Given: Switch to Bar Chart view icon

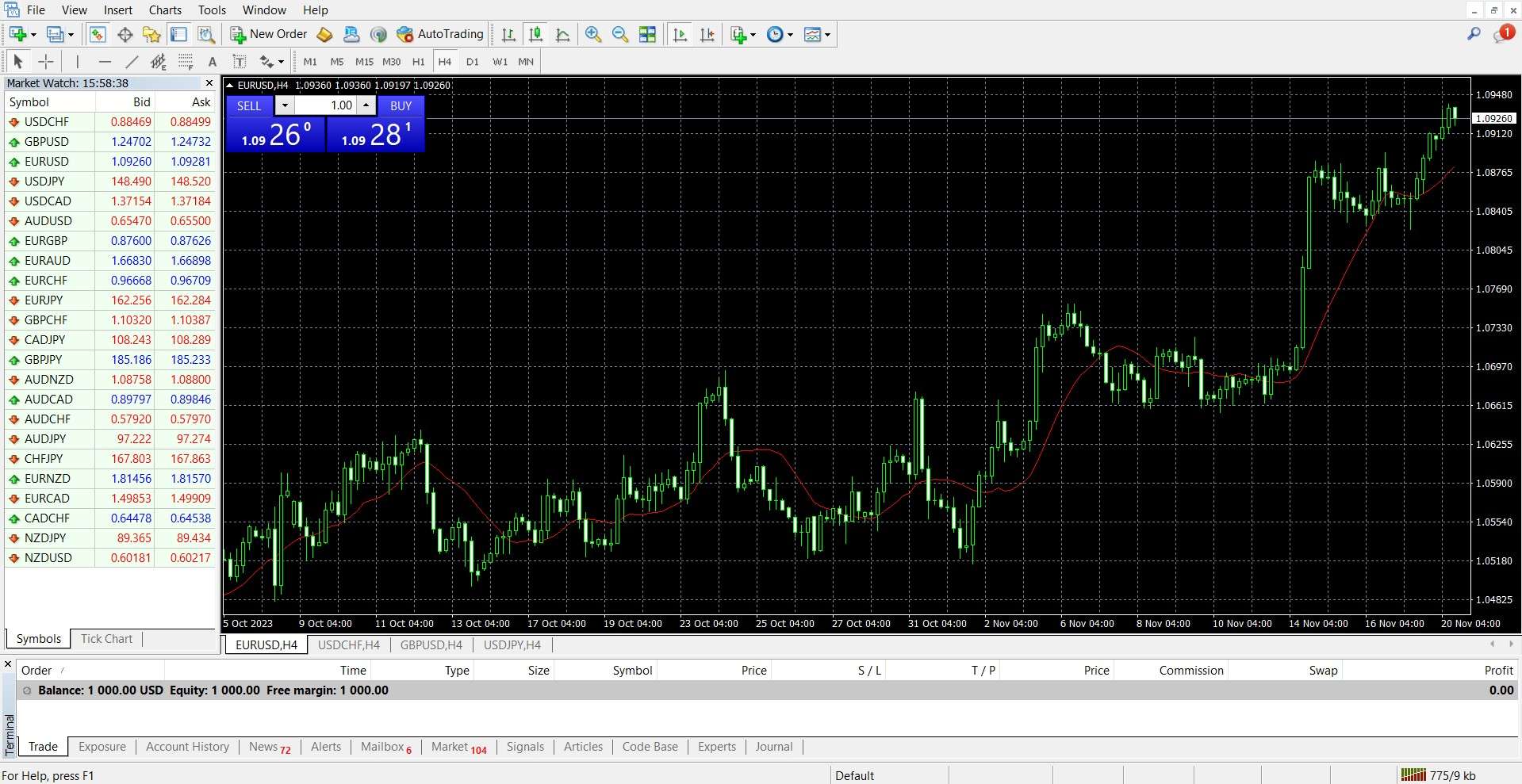Looking at the screenshot, I should [x=508, y=34].
